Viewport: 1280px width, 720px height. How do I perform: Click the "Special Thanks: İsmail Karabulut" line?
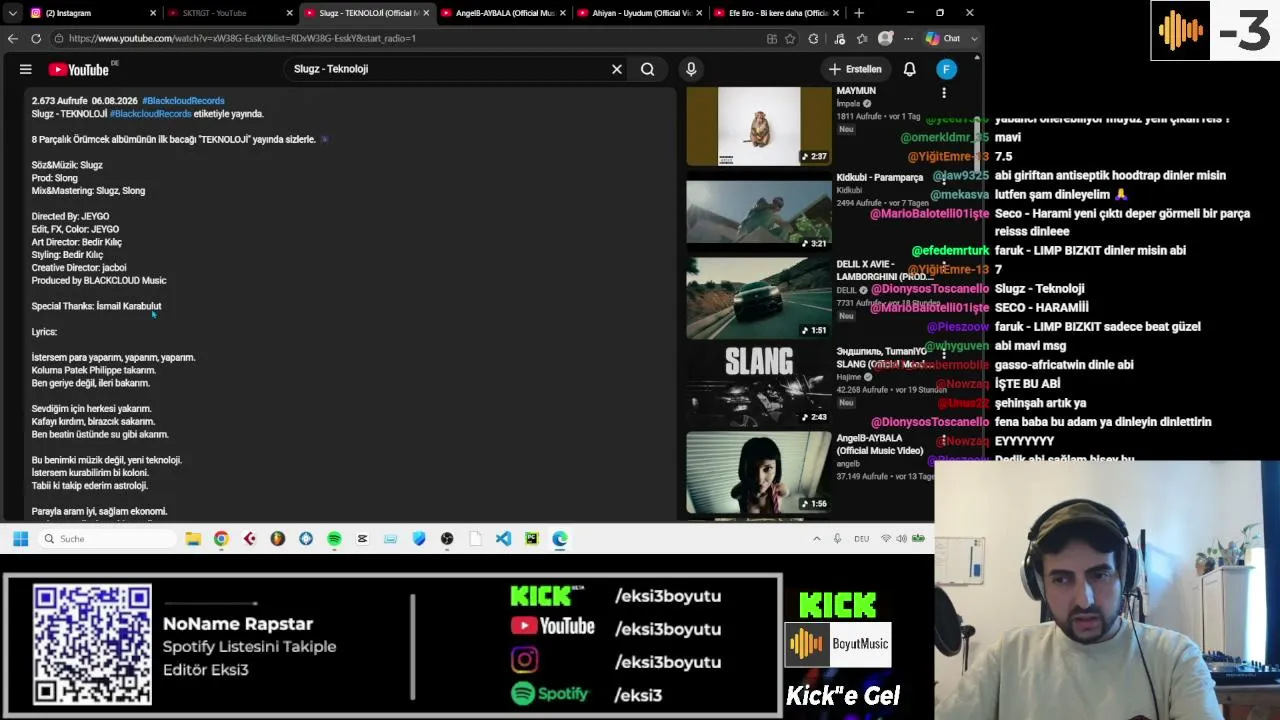96,306
